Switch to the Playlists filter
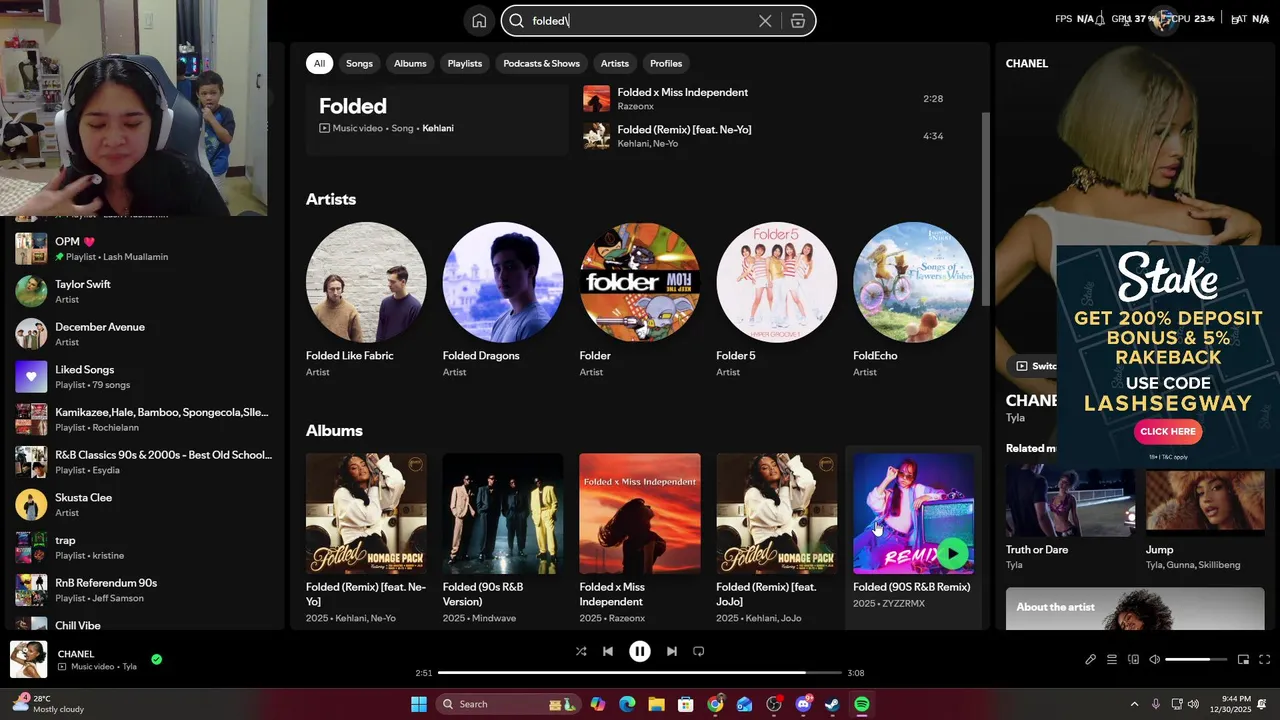The width and height of the screenshot is (1280, 720). tap(464, 63)
